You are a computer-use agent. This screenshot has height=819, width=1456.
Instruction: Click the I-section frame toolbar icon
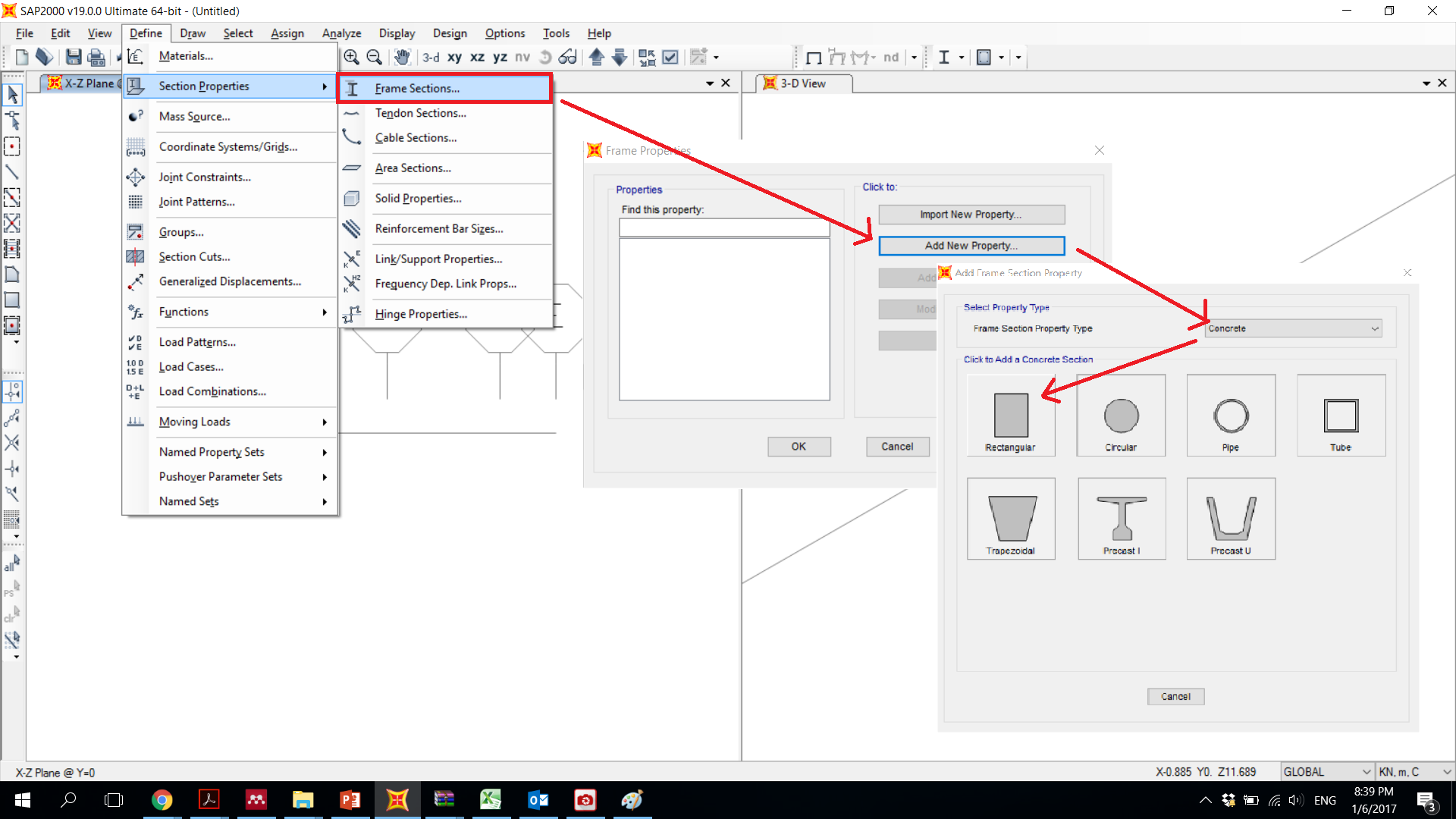(943, 57)
